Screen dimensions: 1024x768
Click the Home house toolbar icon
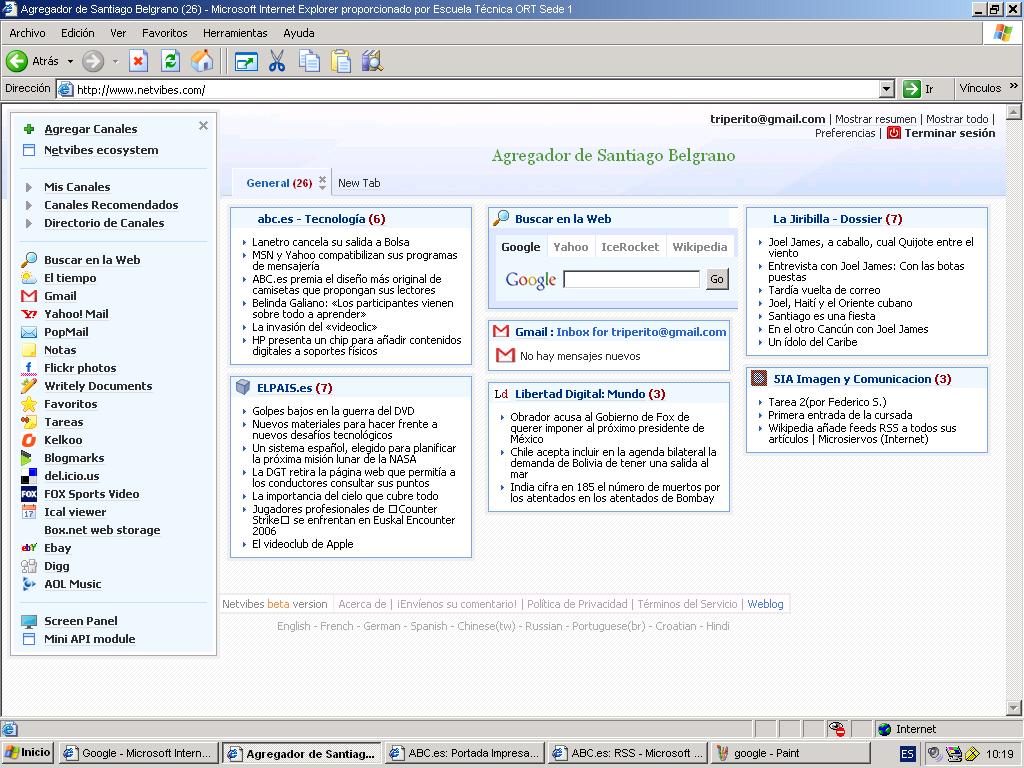click(202, 61)
